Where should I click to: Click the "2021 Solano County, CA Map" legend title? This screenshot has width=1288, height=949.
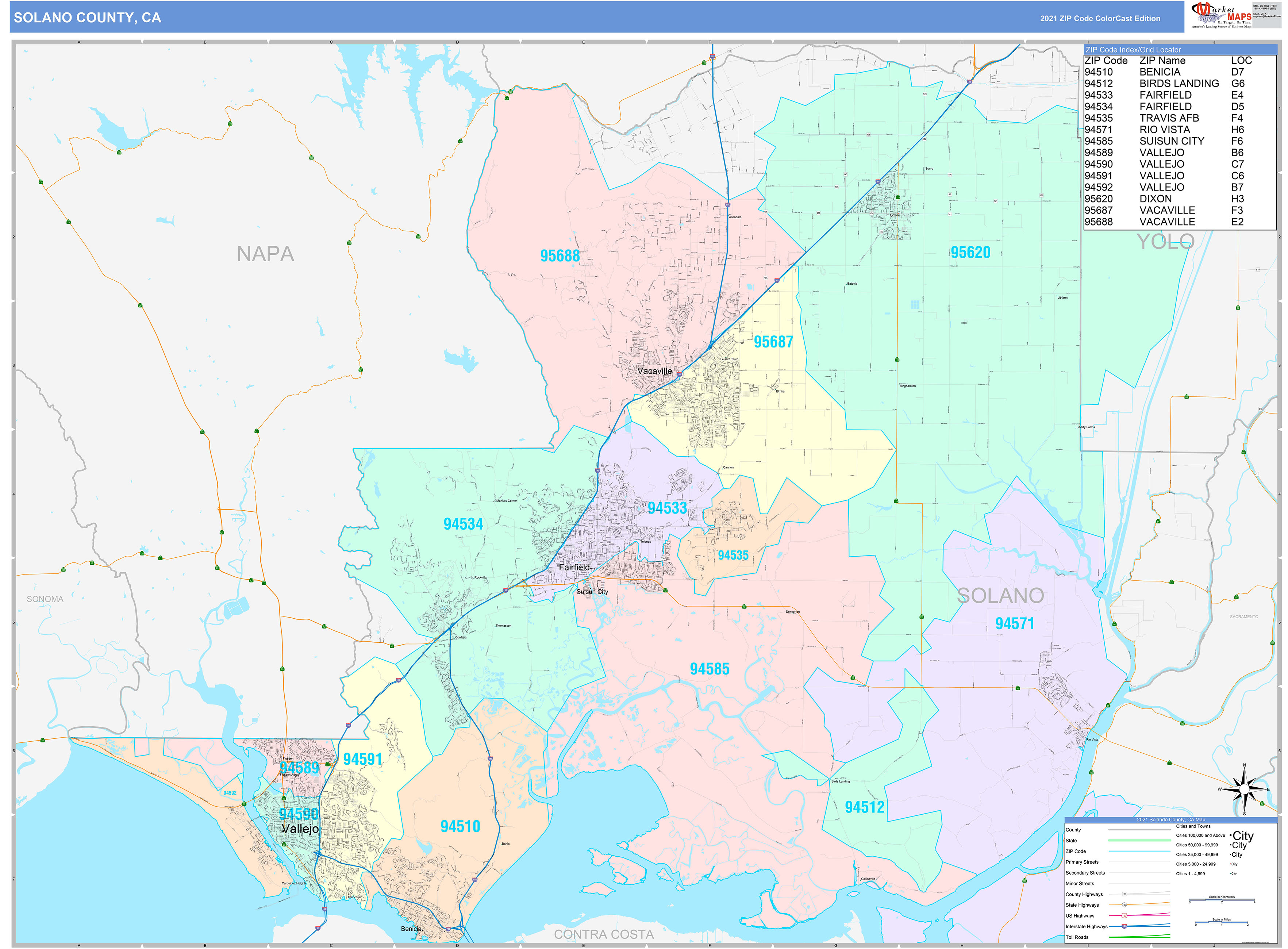pyautogui.click(x=1171, y=820)
